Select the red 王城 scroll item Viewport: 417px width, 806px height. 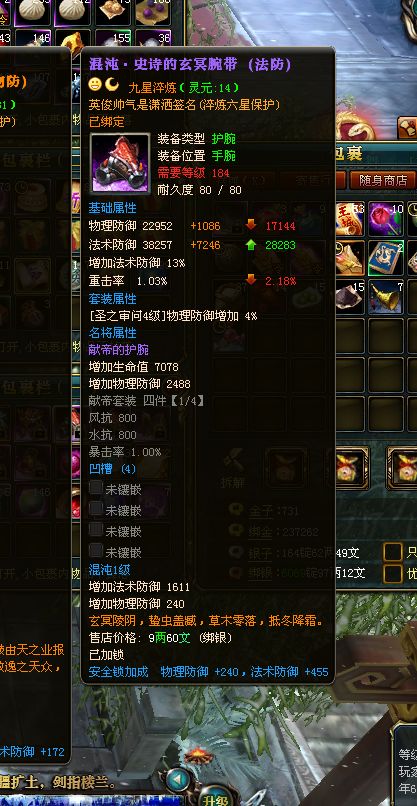pyautogui.click(x=350, y=218)
